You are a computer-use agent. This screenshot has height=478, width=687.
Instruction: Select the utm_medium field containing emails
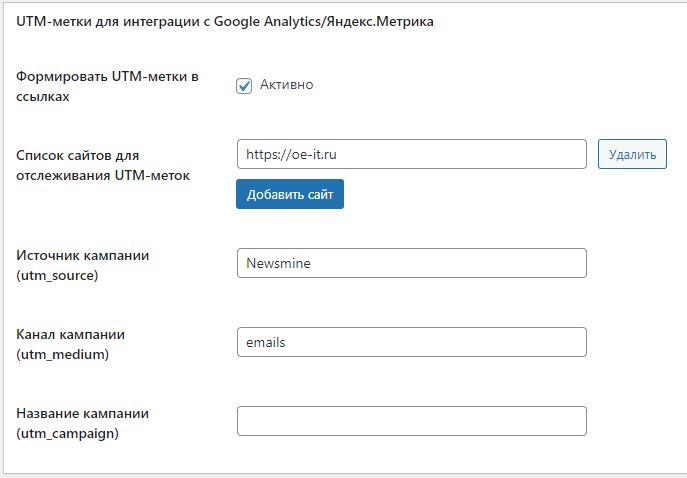411,342
